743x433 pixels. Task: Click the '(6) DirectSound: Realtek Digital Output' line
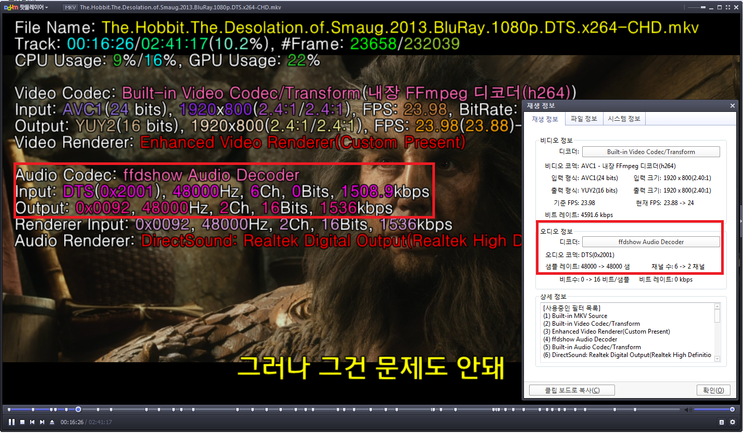click(x=627, y=354)
